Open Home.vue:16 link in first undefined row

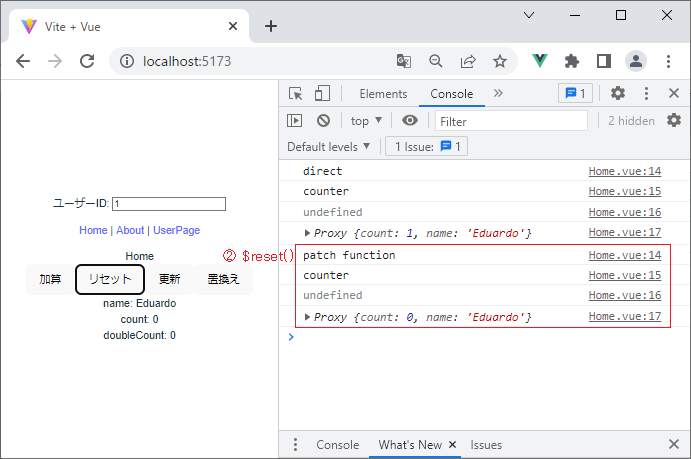[x=625, y=212]
